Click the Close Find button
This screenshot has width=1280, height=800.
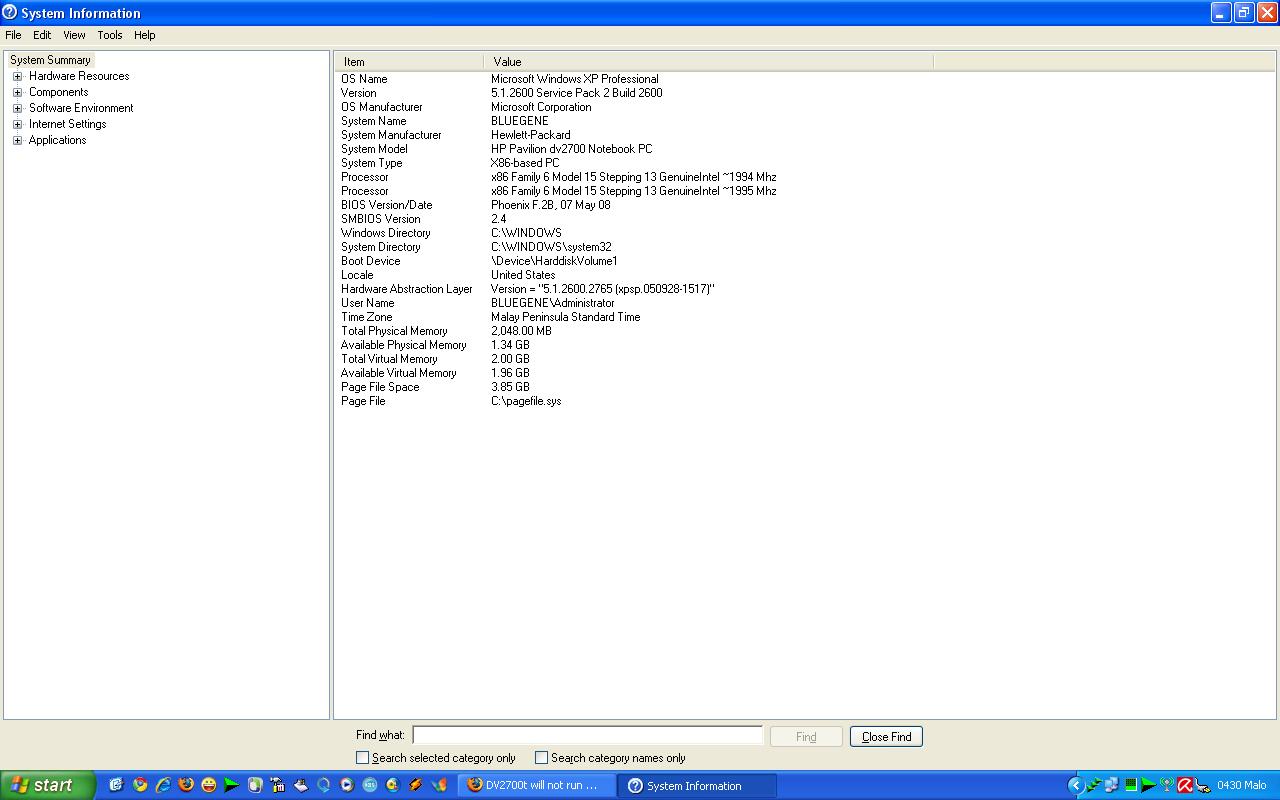886,737
